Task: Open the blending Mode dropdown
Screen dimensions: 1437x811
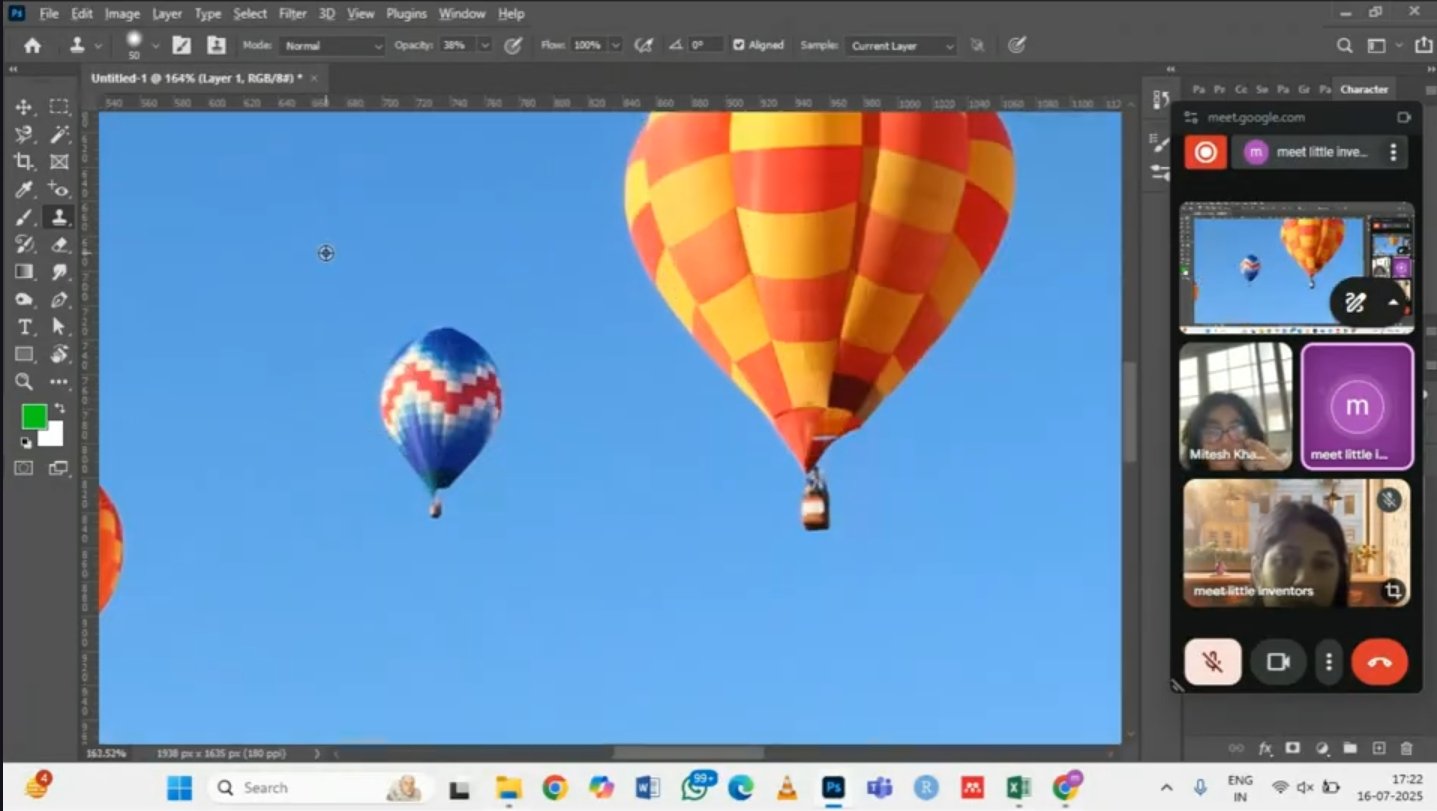Action: point(332,46)
